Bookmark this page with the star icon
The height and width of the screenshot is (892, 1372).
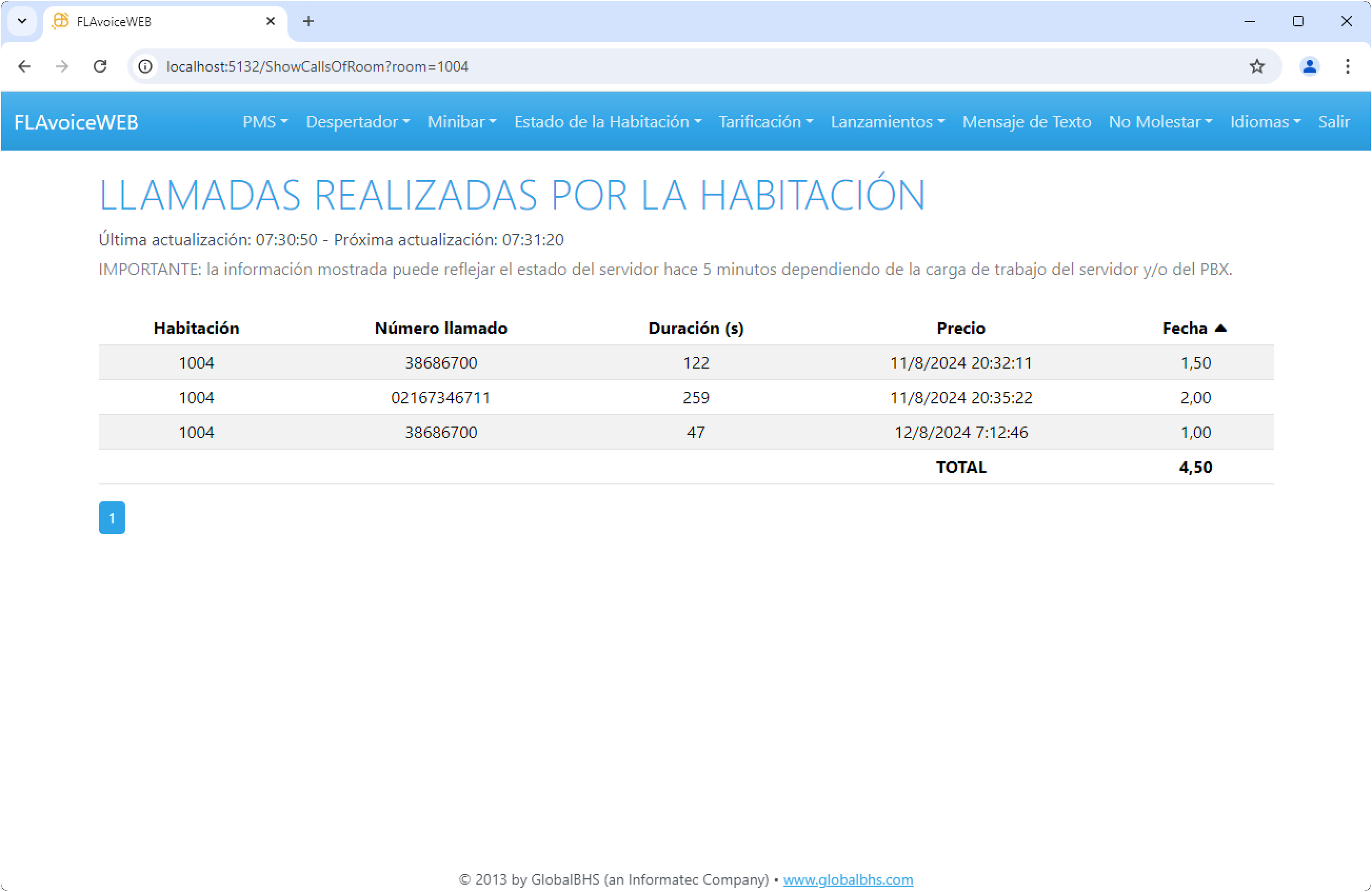[x=1257, y=66]
